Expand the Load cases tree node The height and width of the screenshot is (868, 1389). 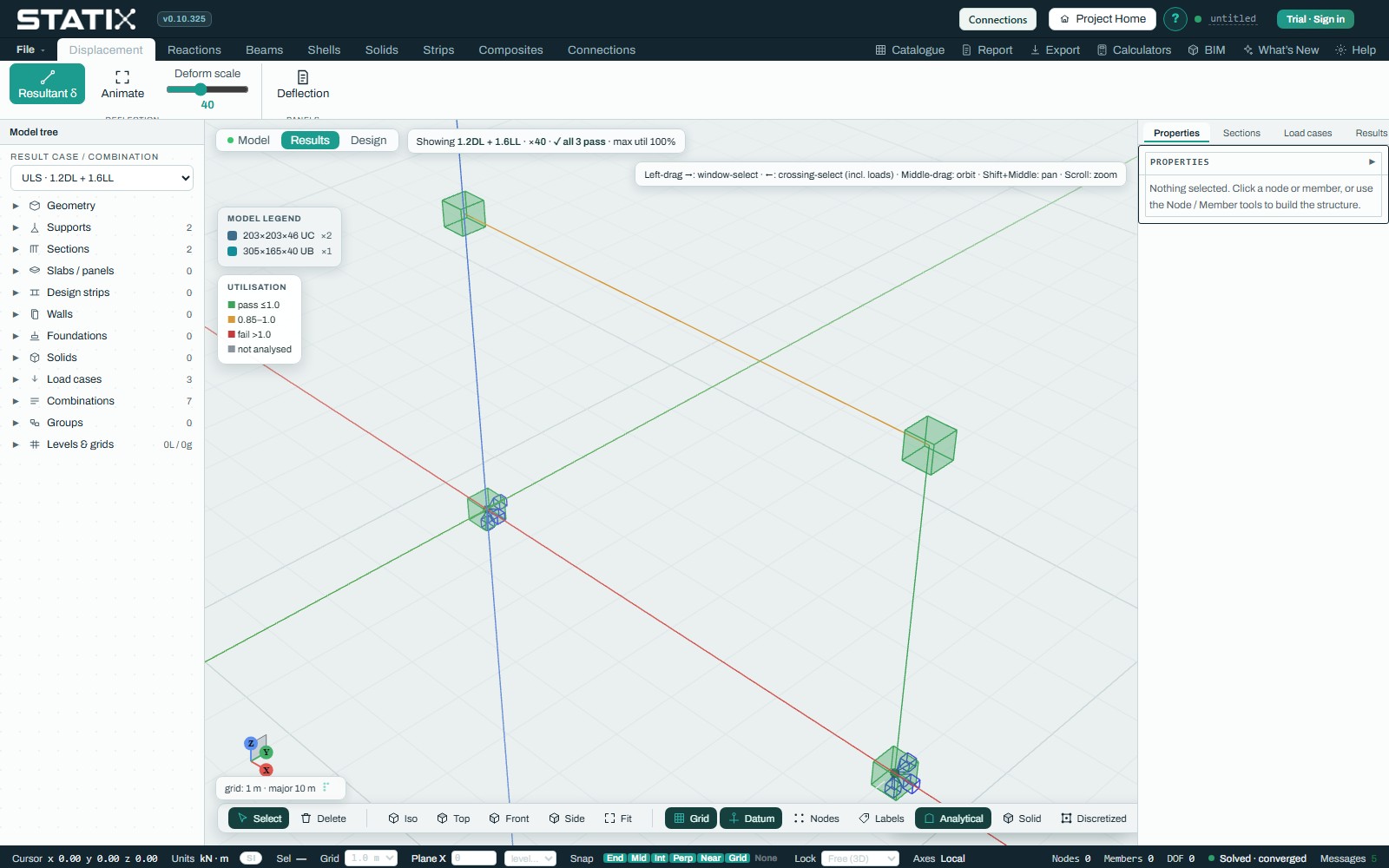tap(16, 379)
